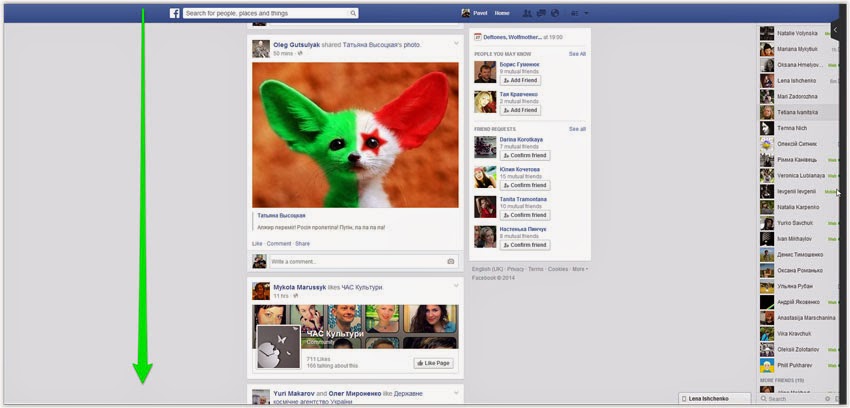Image resolution: width=850 pixels, height=408 pixels.
Task: Open chat with Vika Kravchuk
Action: (797, 334)
